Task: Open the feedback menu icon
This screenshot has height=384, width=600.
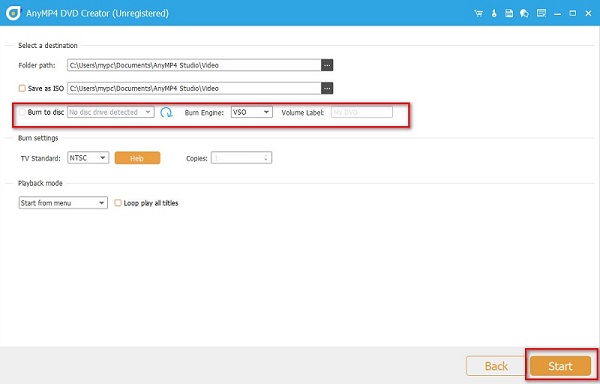Action: point(541,13)
